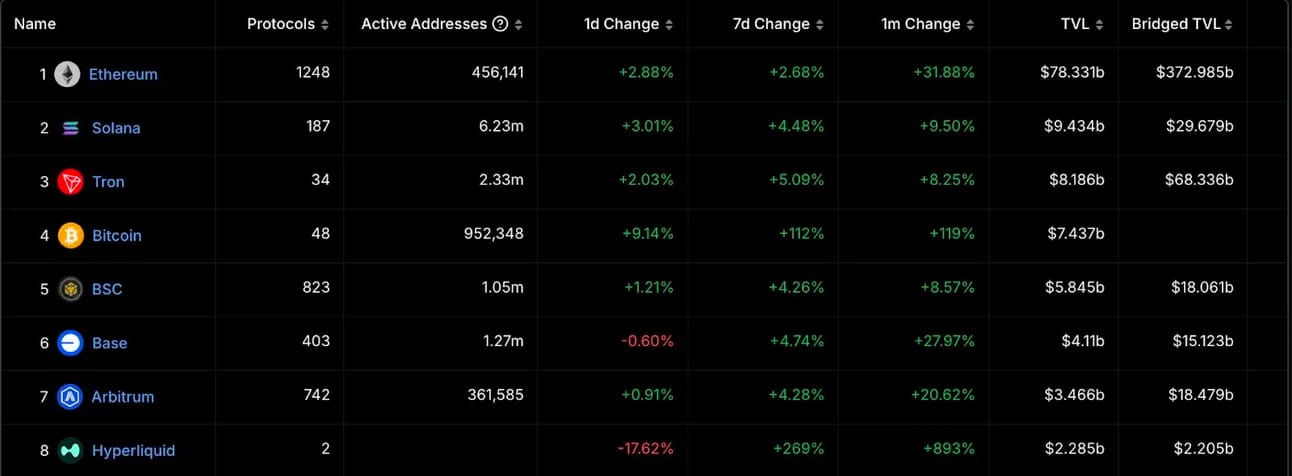
Task: Open the Hyperliquid chain link
Action: [x=133, y=451]
